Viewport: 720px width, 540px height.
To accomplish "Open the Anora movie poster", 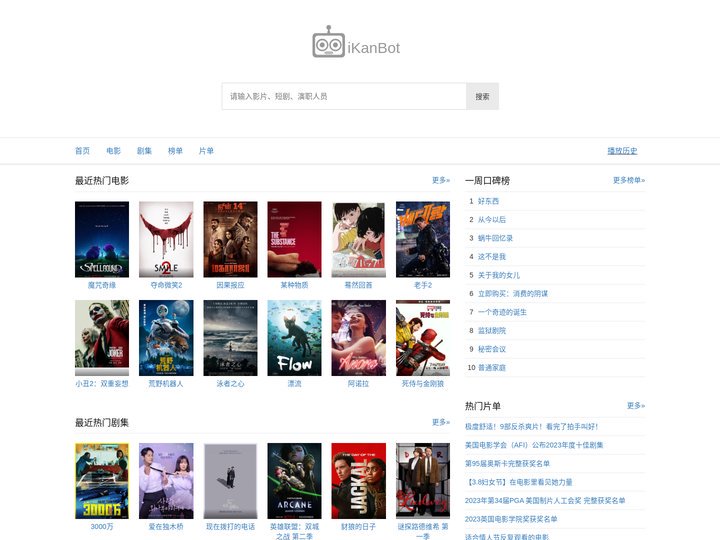I will click(359, 338).
